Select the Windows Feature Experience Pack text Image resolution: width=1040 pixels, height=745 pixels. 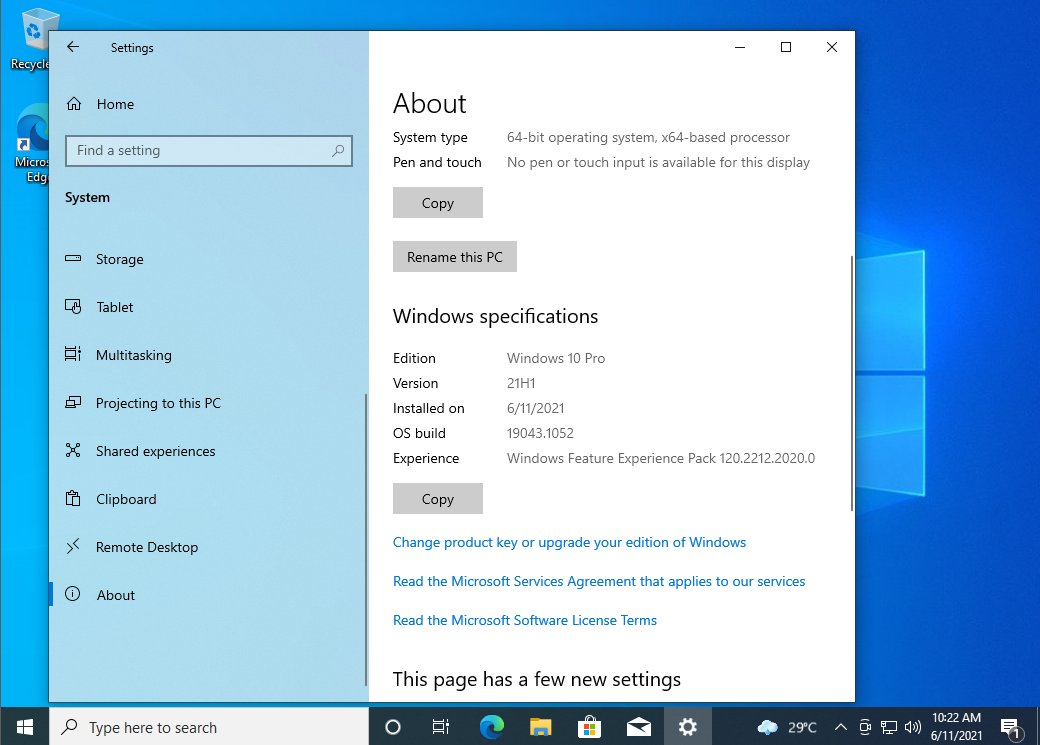[x=661, y=458]
